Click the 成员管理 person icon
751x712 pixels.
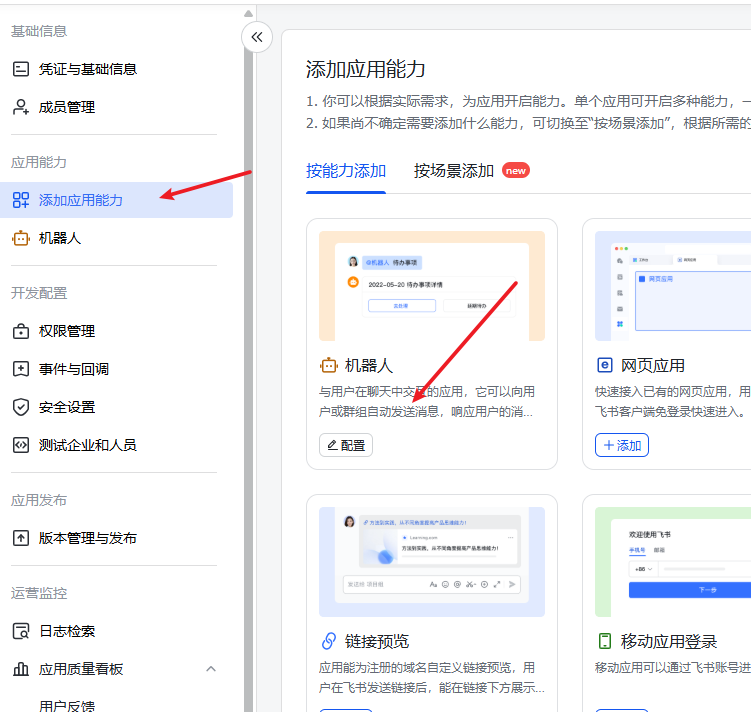(x=21, y=107)
